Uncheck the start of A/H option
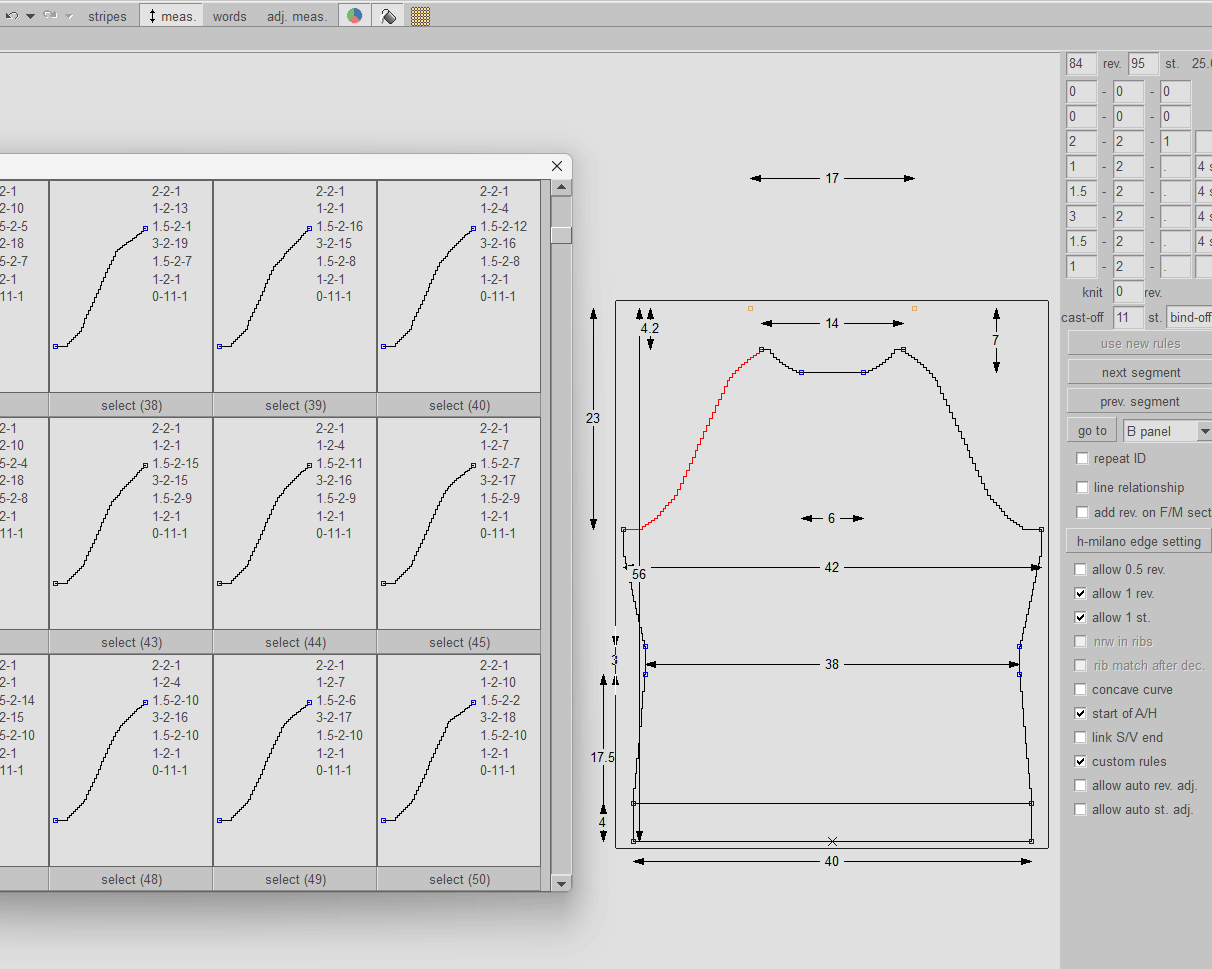Screen dimensions: 1212x969 (1081, 713)
